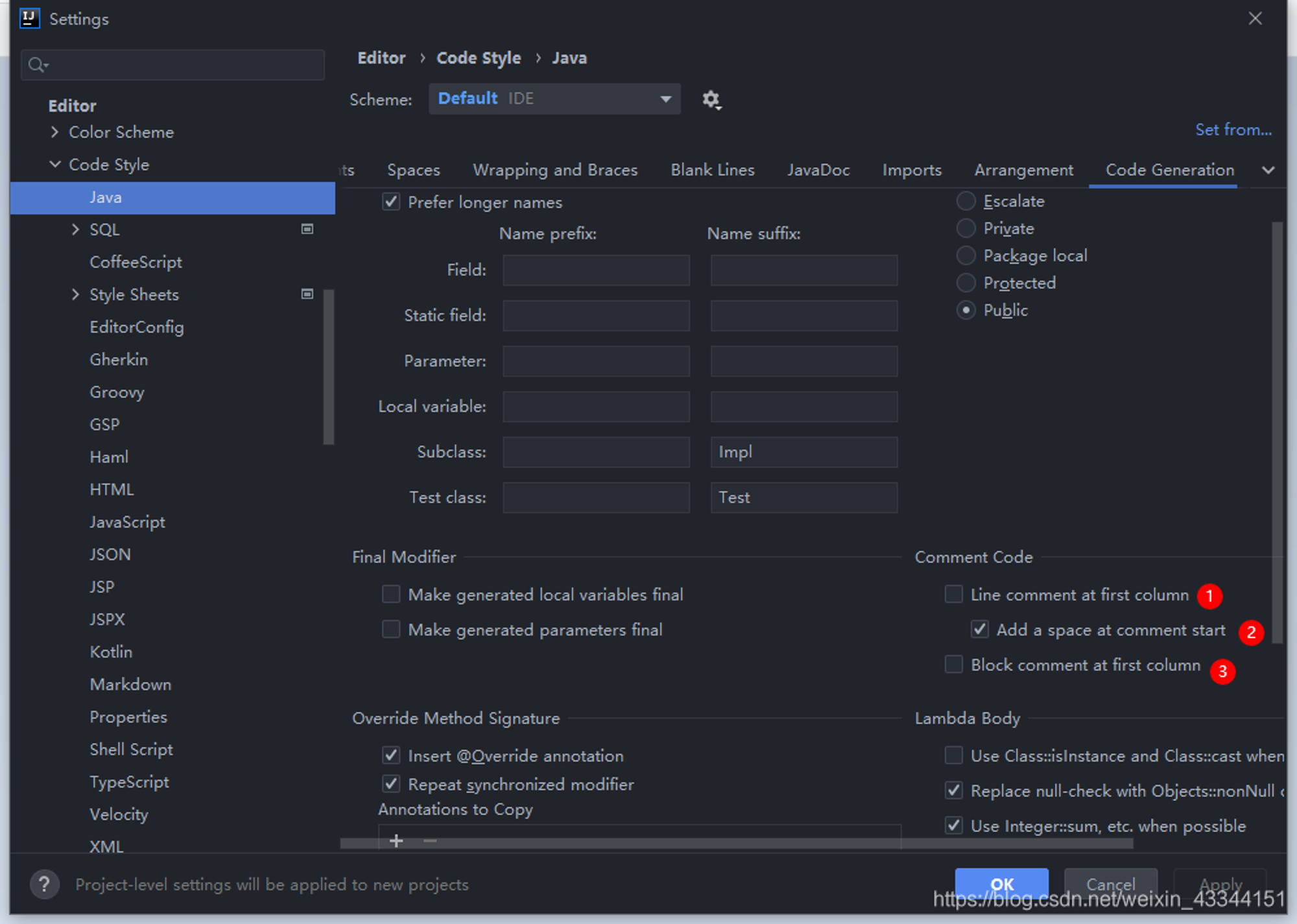This screenshot has width=1297, height=924.
Task: Toggle Prefer longer names checkbox
Action: (391, 202)
